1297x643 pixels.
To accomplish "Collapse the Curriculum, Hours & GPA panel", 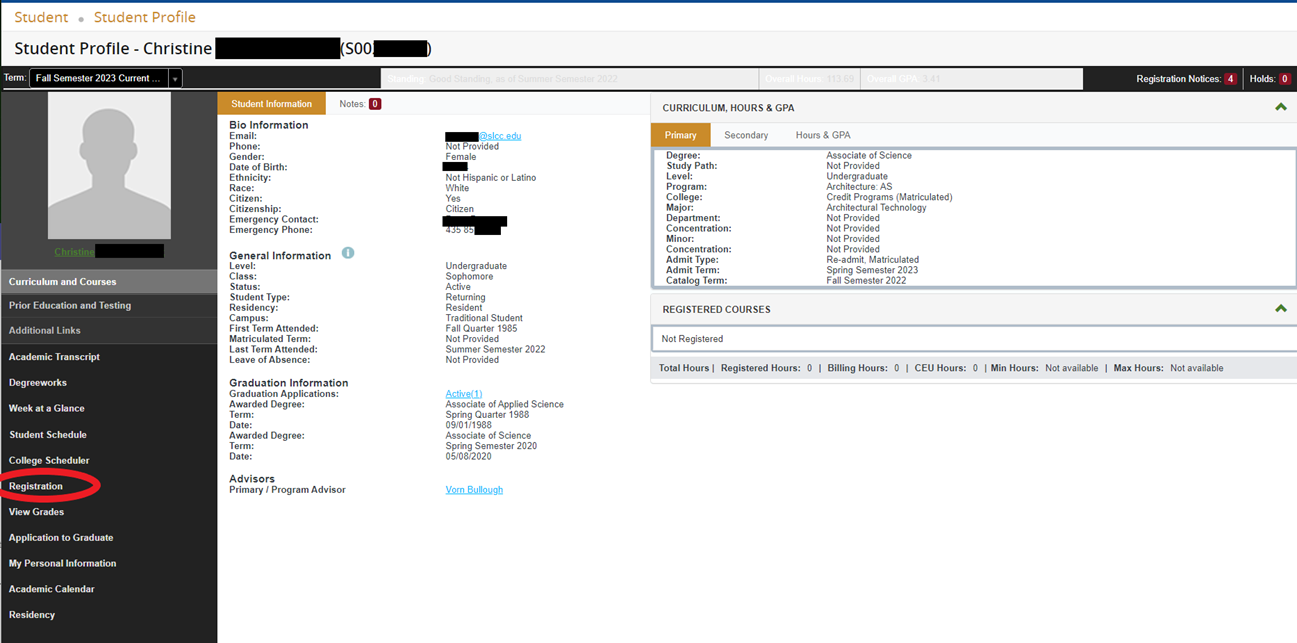I will point(1280,107).
